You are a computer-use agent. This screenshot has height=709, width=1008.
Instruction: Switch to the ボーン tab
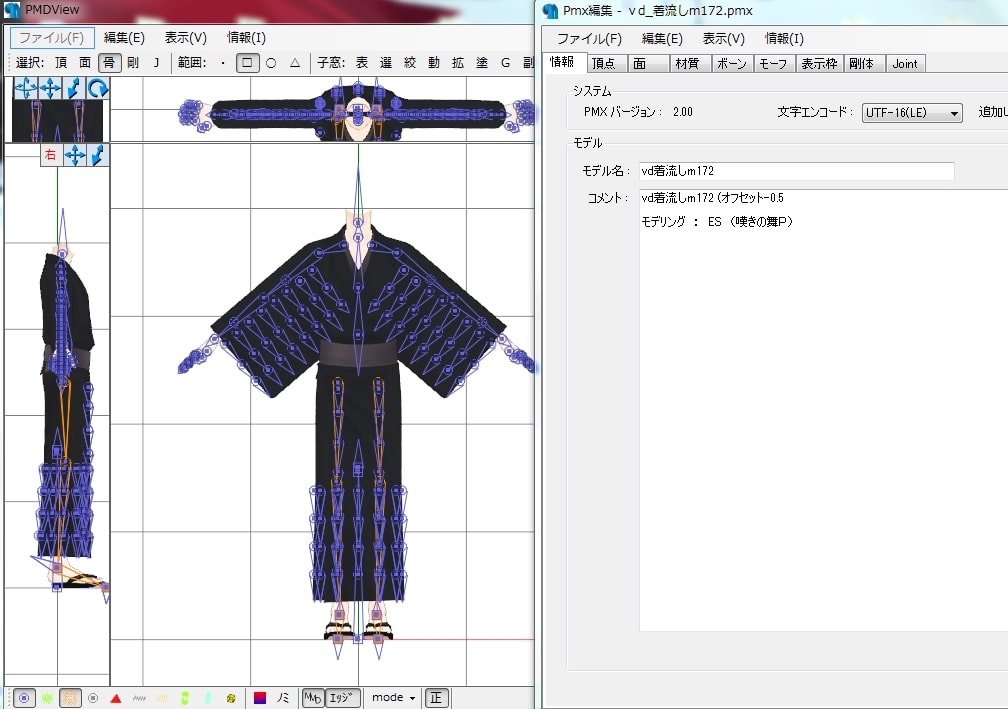tap(732, 63)
